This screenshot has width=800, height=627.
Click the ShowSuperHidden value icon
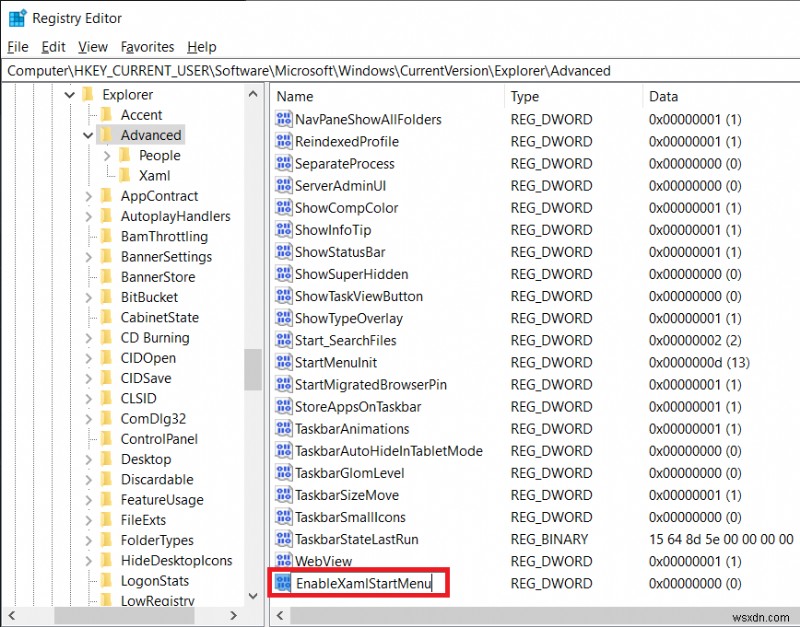(283, 274)
